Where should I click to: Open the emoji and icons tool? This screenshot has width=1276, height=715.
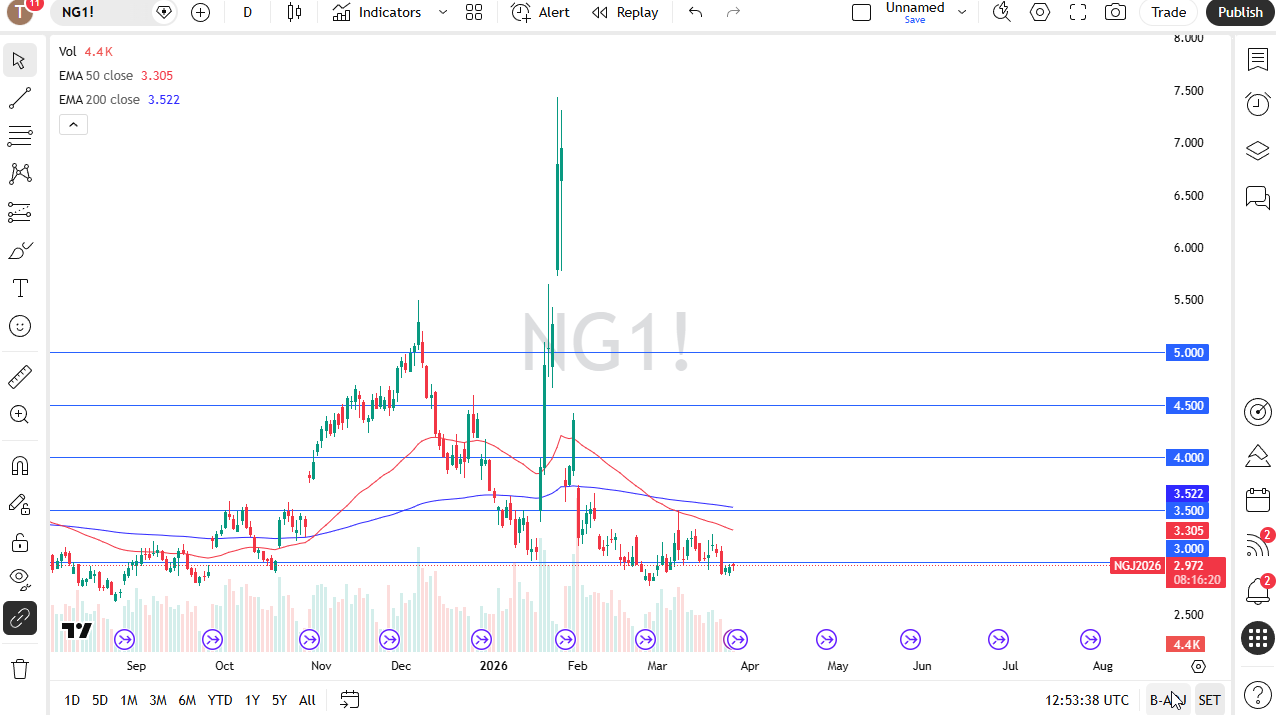click(19, 326)
